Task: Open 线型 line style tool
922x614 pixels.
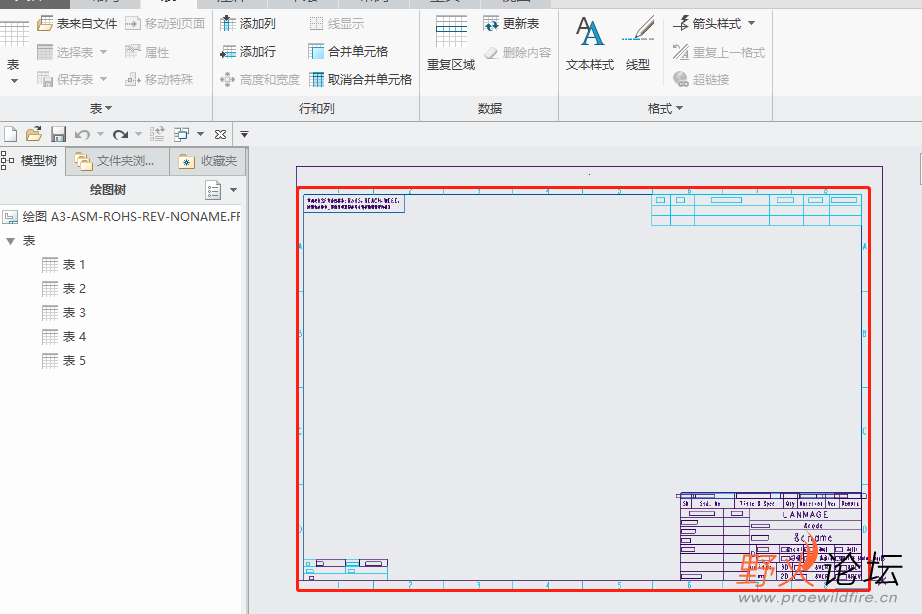Action: [x=638, y=44]
